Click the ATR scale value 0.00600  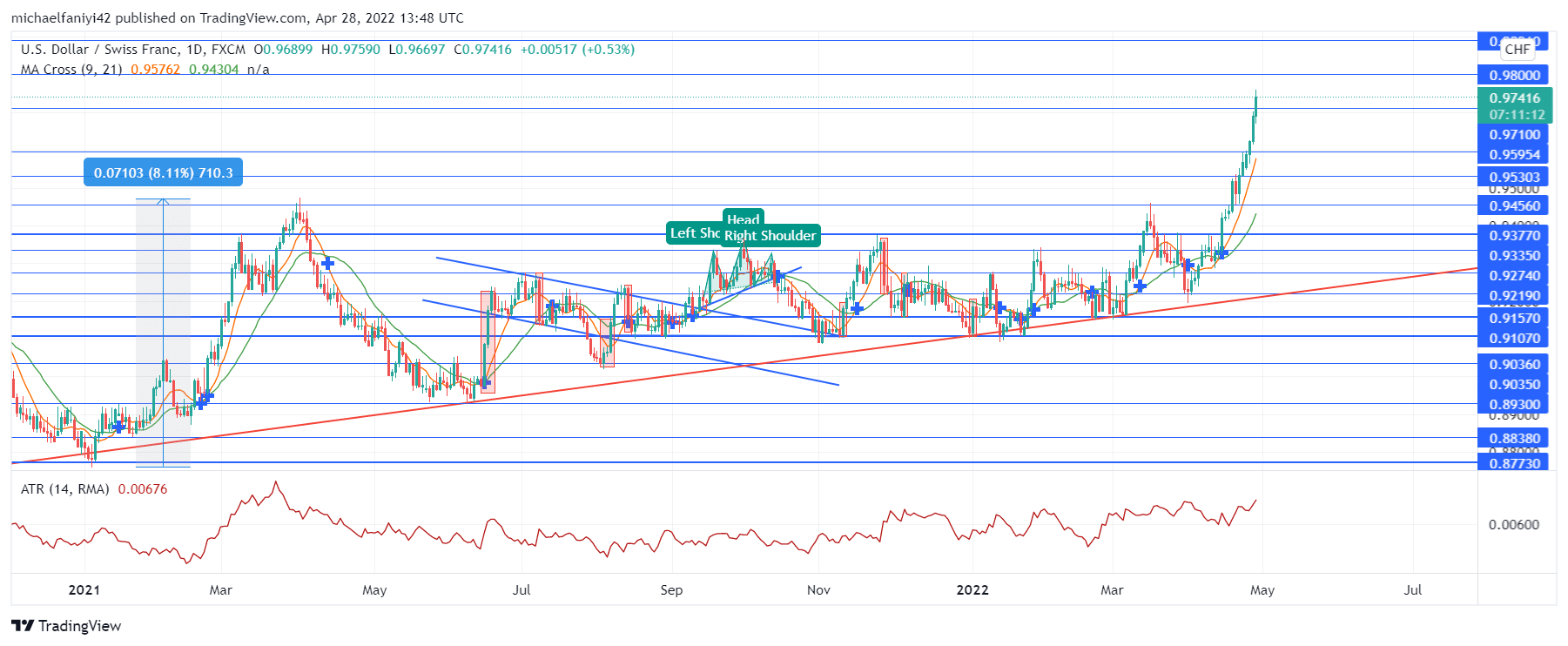click(1514, 524)
